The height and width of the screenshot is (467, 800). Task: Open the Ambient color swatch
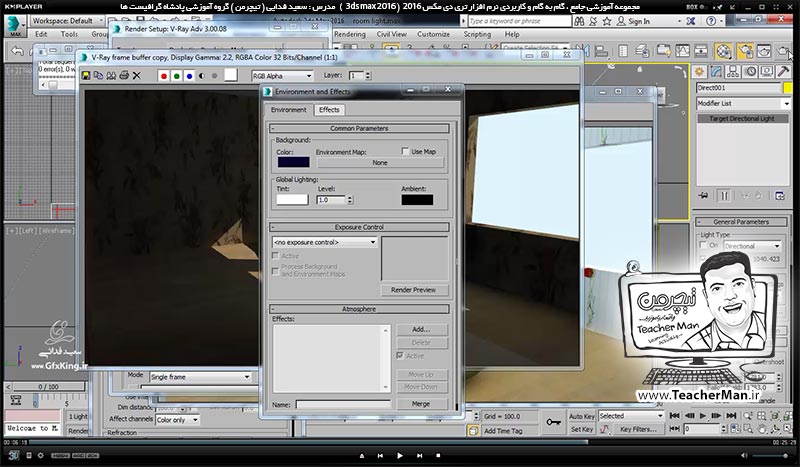pos(417,200)
